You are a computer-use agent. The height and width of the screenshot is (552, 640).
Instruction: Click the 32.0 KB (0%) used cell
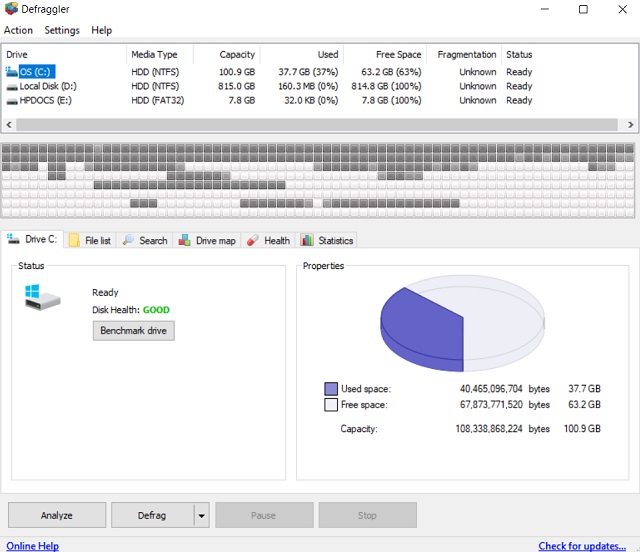coord(311,100)
